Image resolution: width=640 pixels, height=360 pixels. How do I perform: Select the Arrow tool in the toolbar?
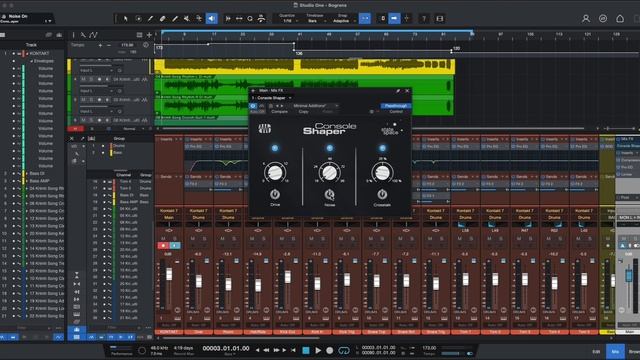click(x=126, y=18)
